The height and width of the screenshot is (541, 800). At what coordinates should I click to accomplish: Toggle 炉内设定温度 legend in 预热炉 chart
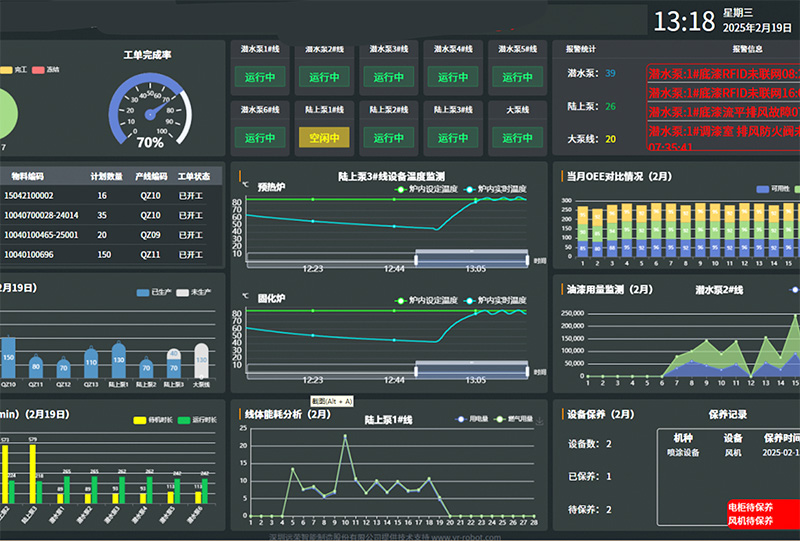(x=427, y=189)
